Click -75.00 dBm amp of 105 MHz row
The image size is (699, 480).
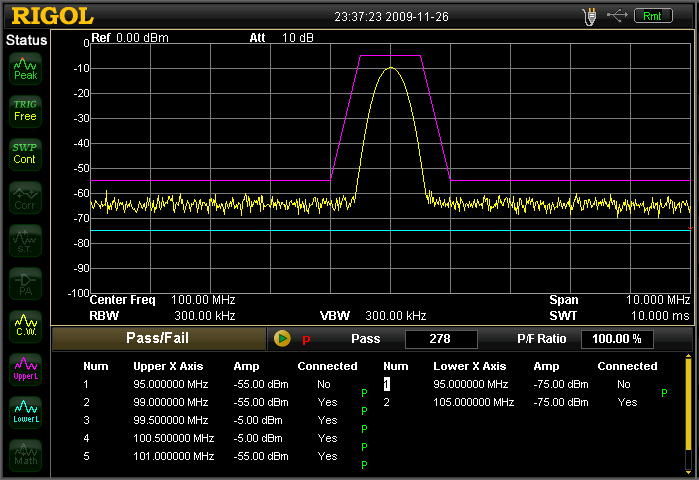pos(561,402)
